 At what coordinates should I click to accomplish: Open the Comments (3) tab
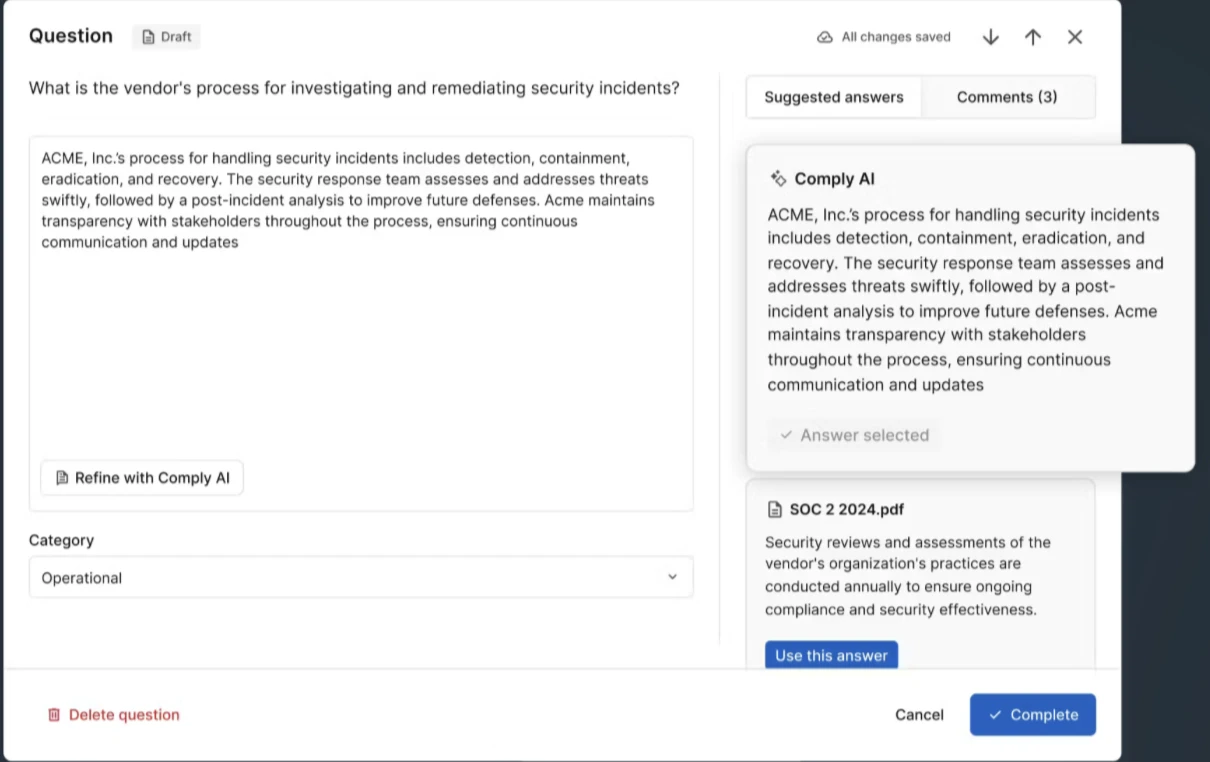click(1007, 97)
